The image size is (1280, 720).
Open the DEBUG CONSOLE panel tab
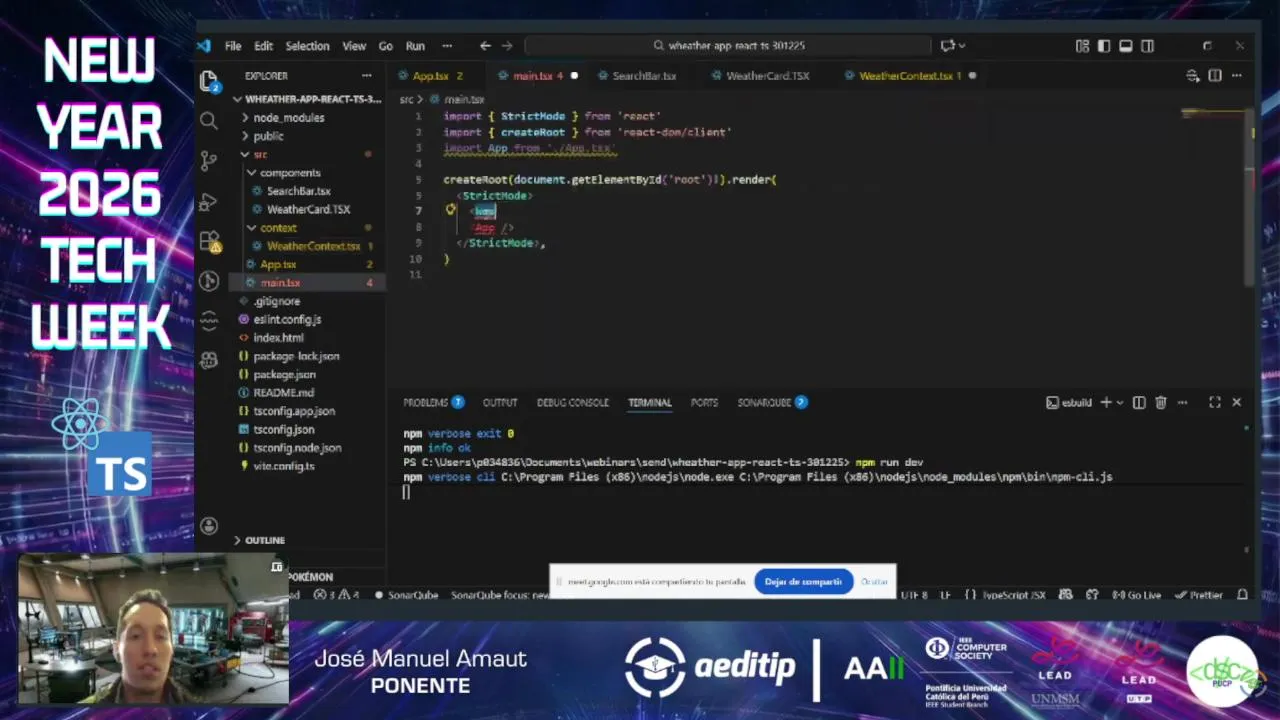pyautogui.click(x=573, y=402)
